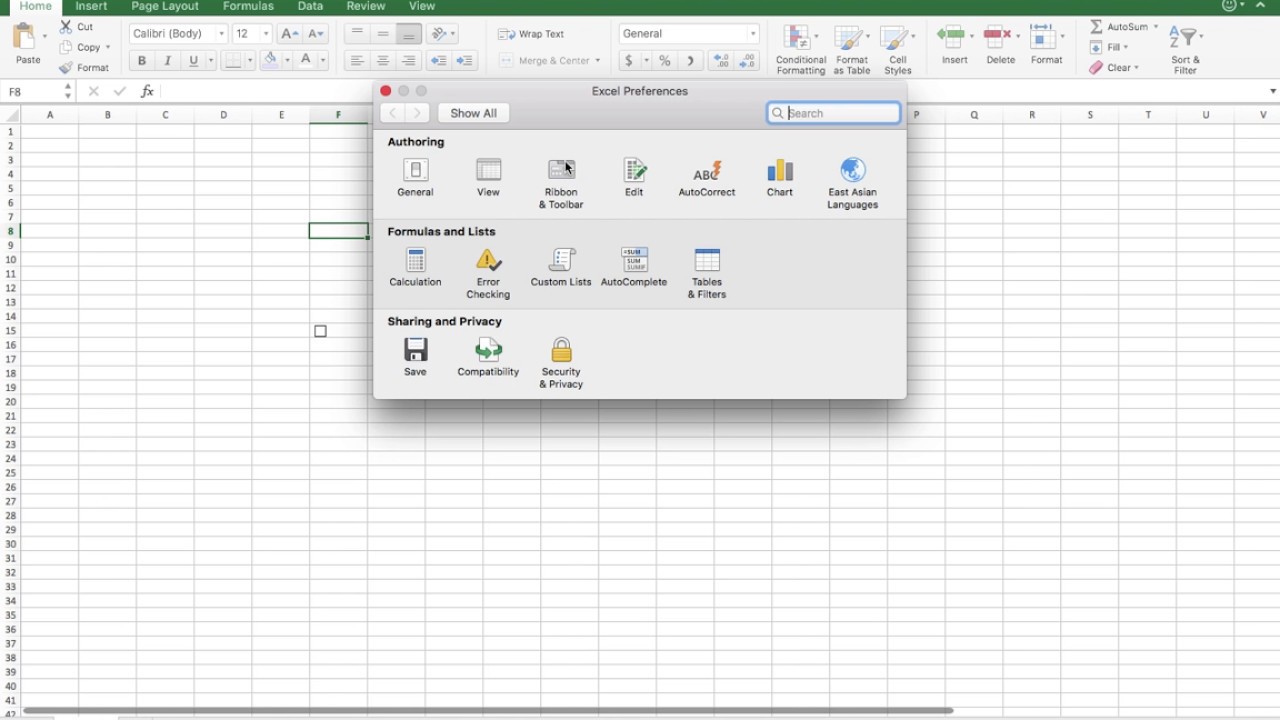This screenshot has width=1280, height=720.
Task: Click forward arrow in Preferences
Action: 417,113
